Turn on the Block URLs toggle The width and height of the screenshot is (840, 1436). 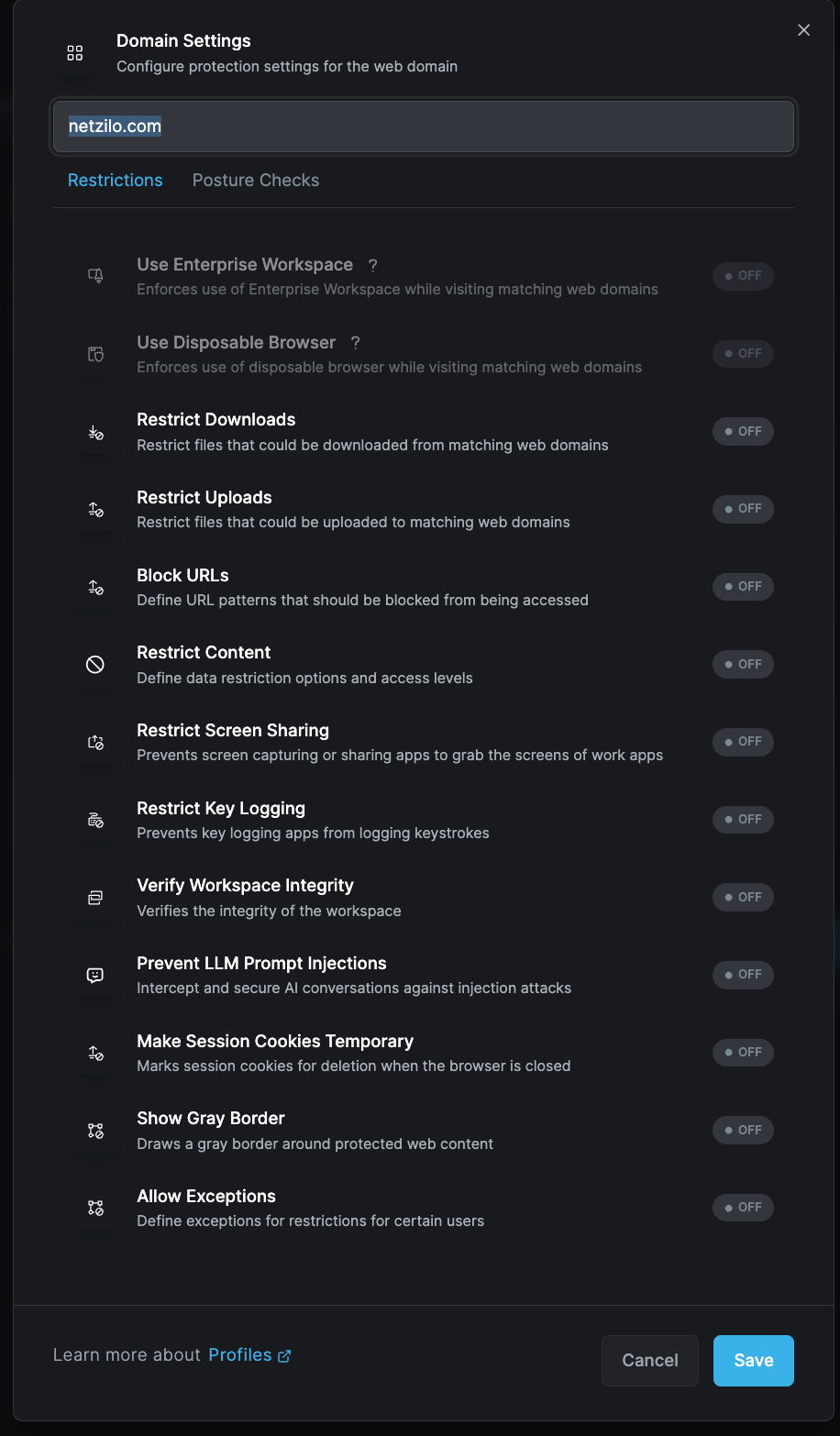coord(743,587)
